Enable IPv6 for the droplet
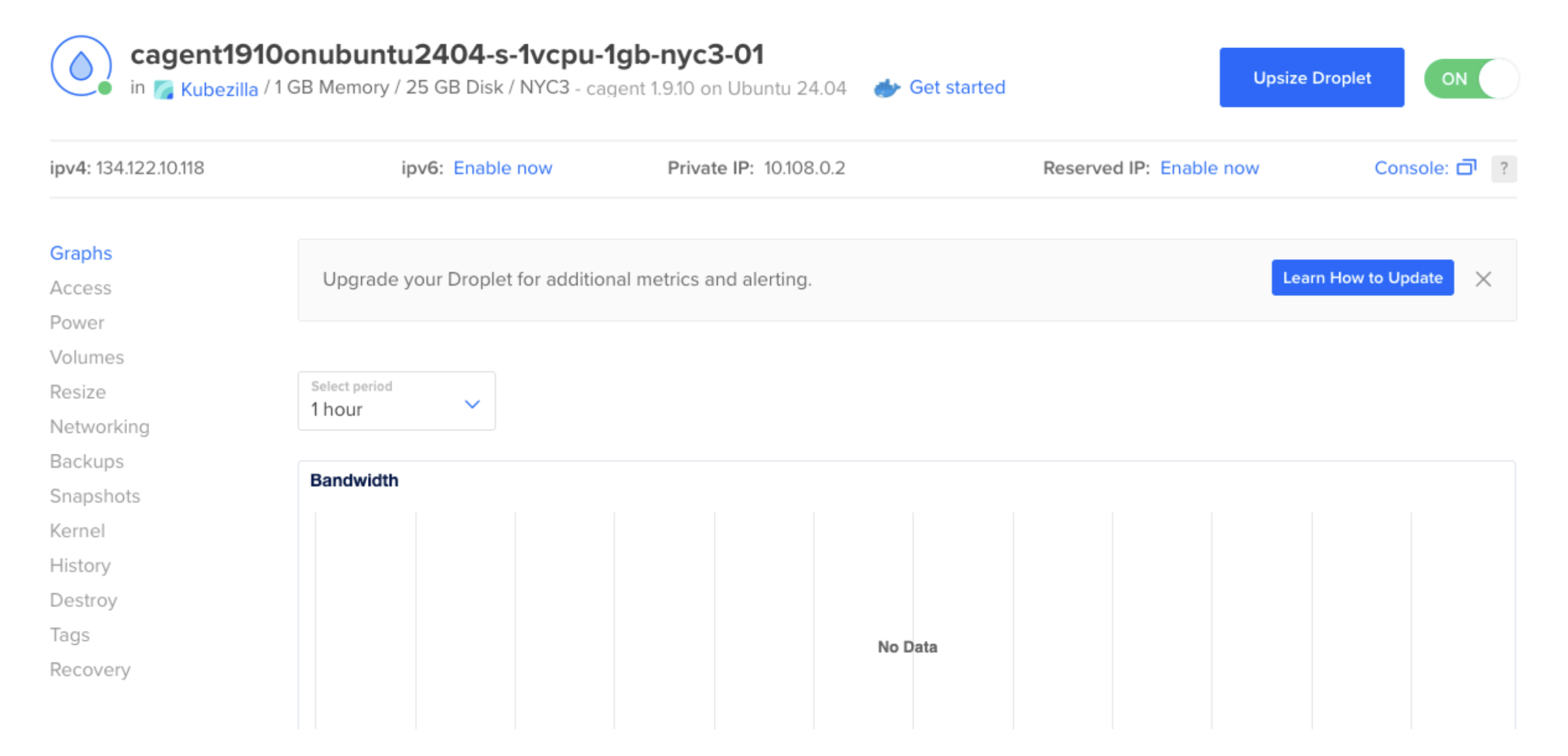Viewport: 1568px width, 756px height. (x=503, y=168)
